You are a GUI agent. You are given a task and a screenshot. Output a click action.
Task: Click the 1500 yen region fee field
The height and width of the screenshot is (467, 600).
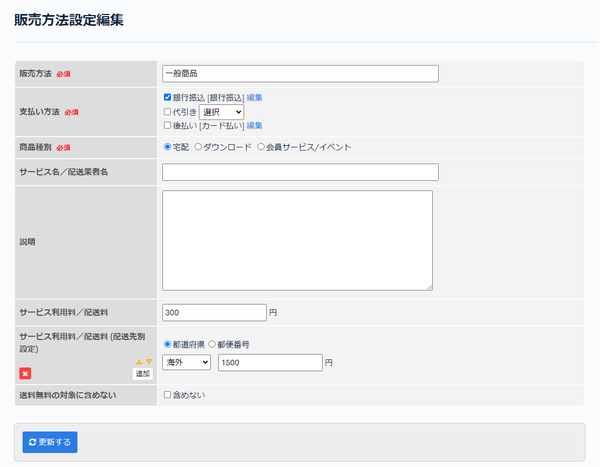(270, 362)
